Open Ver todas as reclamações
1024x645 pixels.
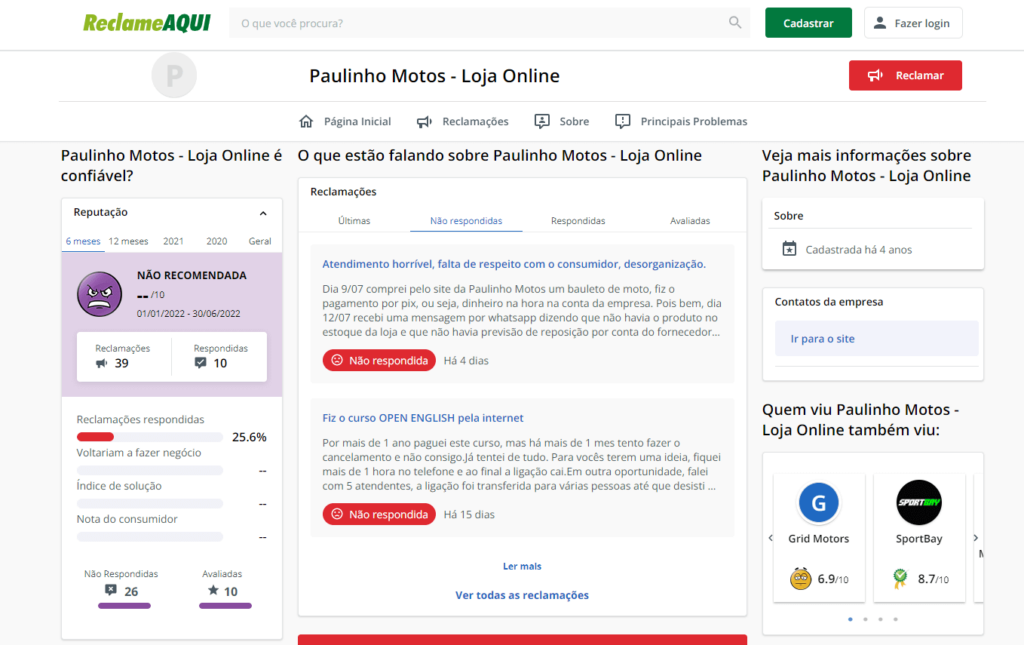522,595
